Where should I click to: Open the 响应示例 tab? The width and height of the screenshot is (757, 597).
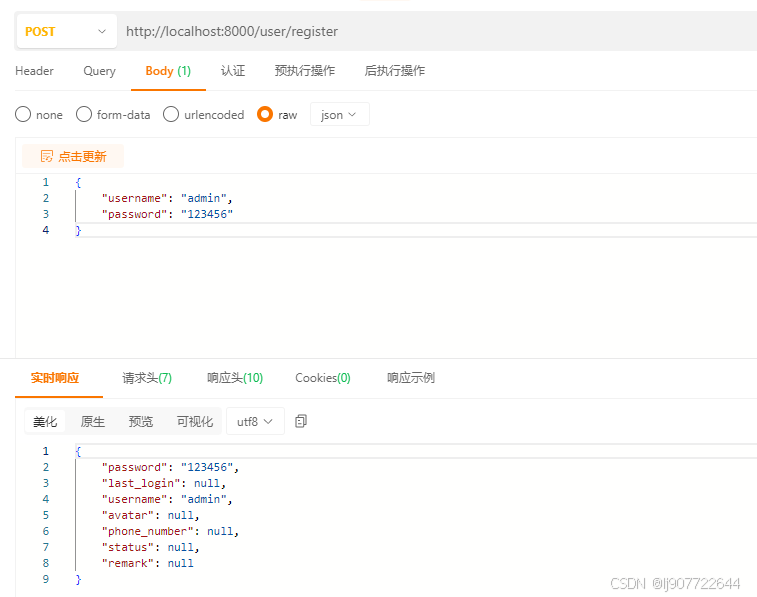[x=411, y=378]
